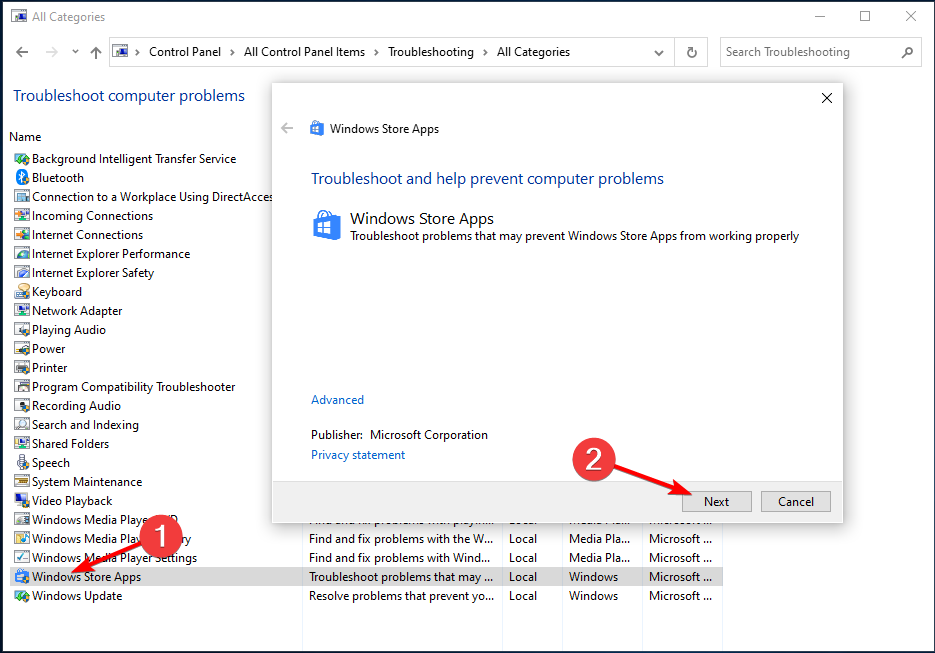Expand the chevron after Control Panel breadcrumb

[x=233, y=52]
